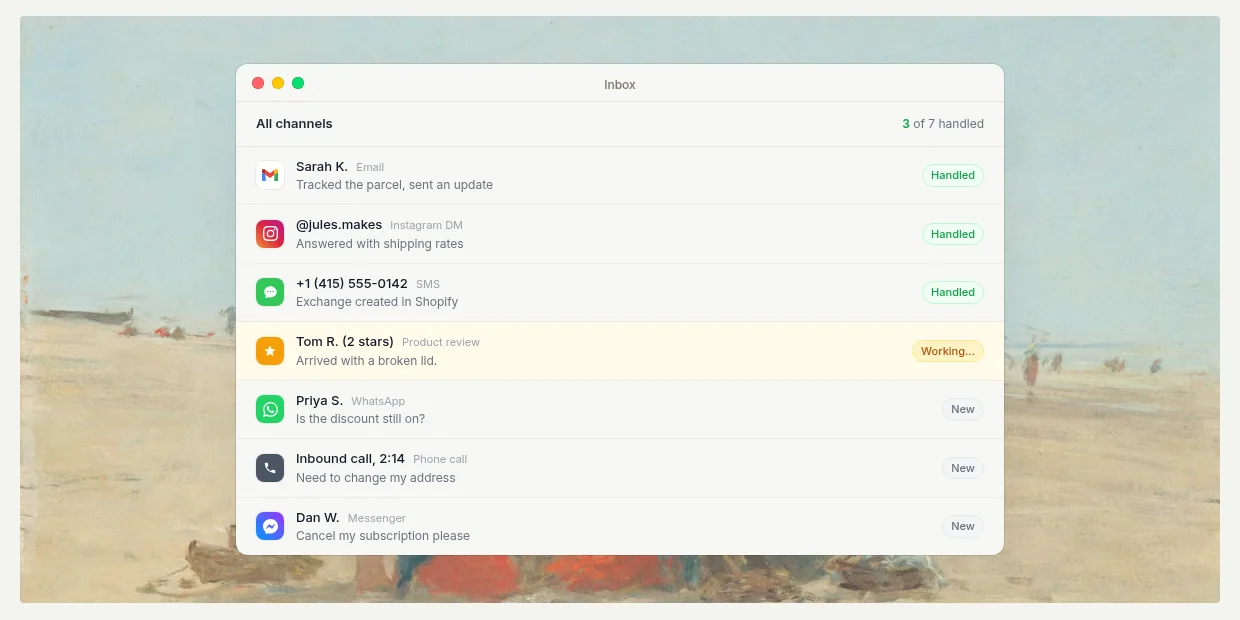Click the All channels heading
This screenshot has width=1240, height=620.
pos(294,124)
